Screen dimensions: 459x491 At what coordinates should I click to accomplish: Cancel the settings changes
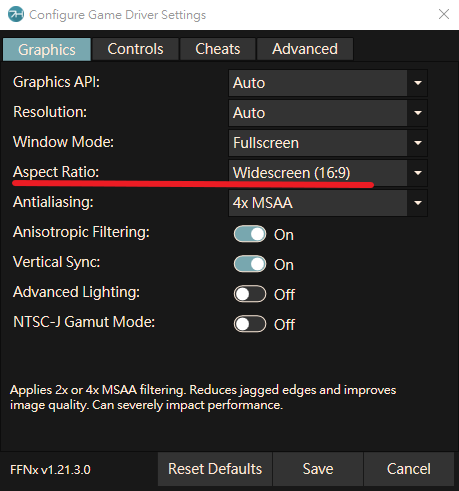409,469
